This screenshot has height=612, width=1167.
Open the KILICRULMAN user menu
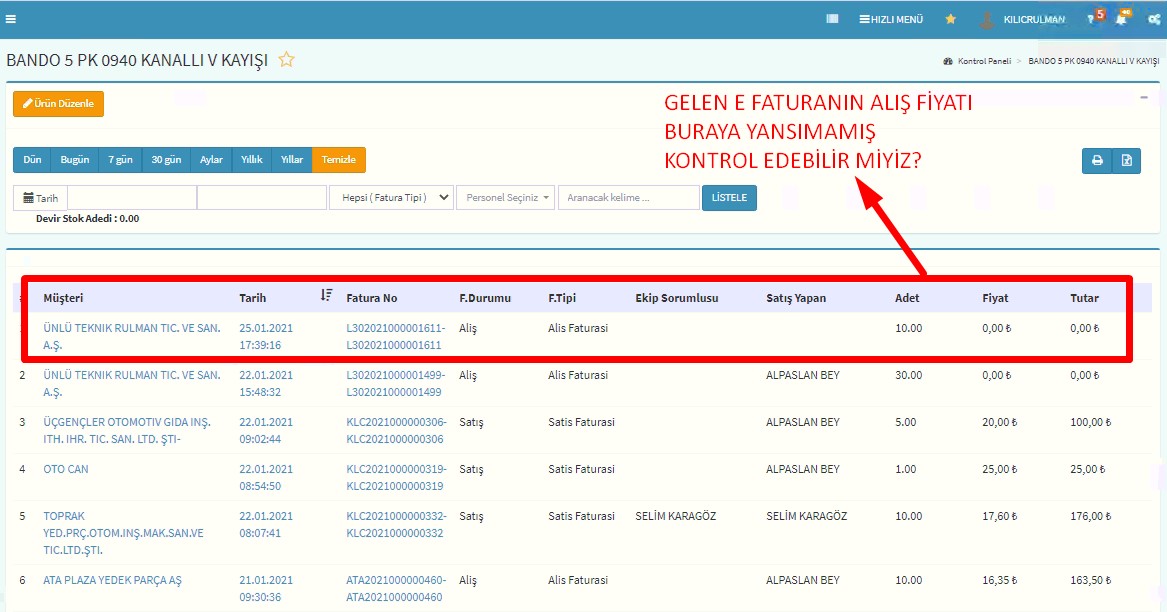tap(1023, 19)
